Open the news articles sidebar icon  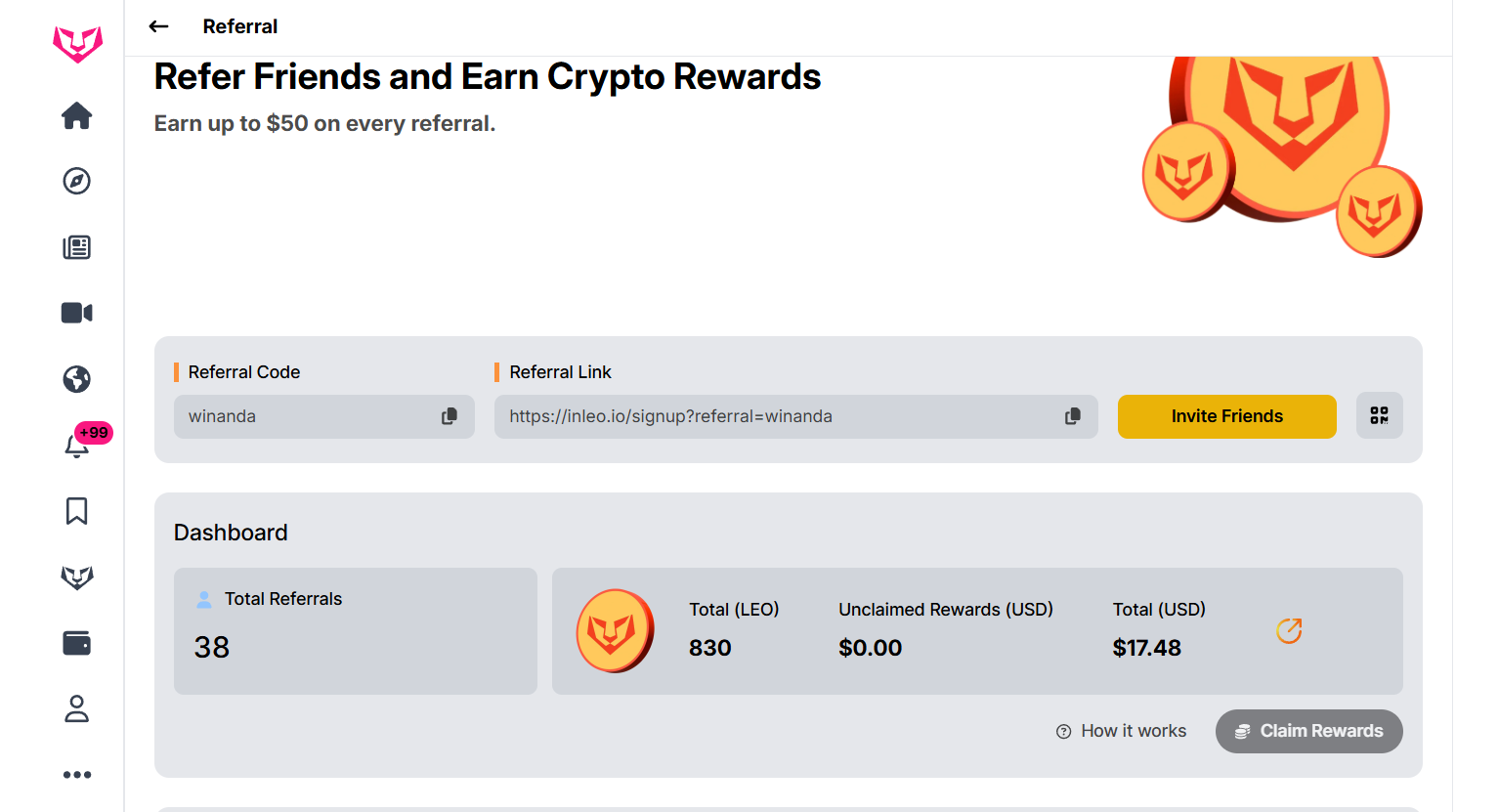coord(76,247)
